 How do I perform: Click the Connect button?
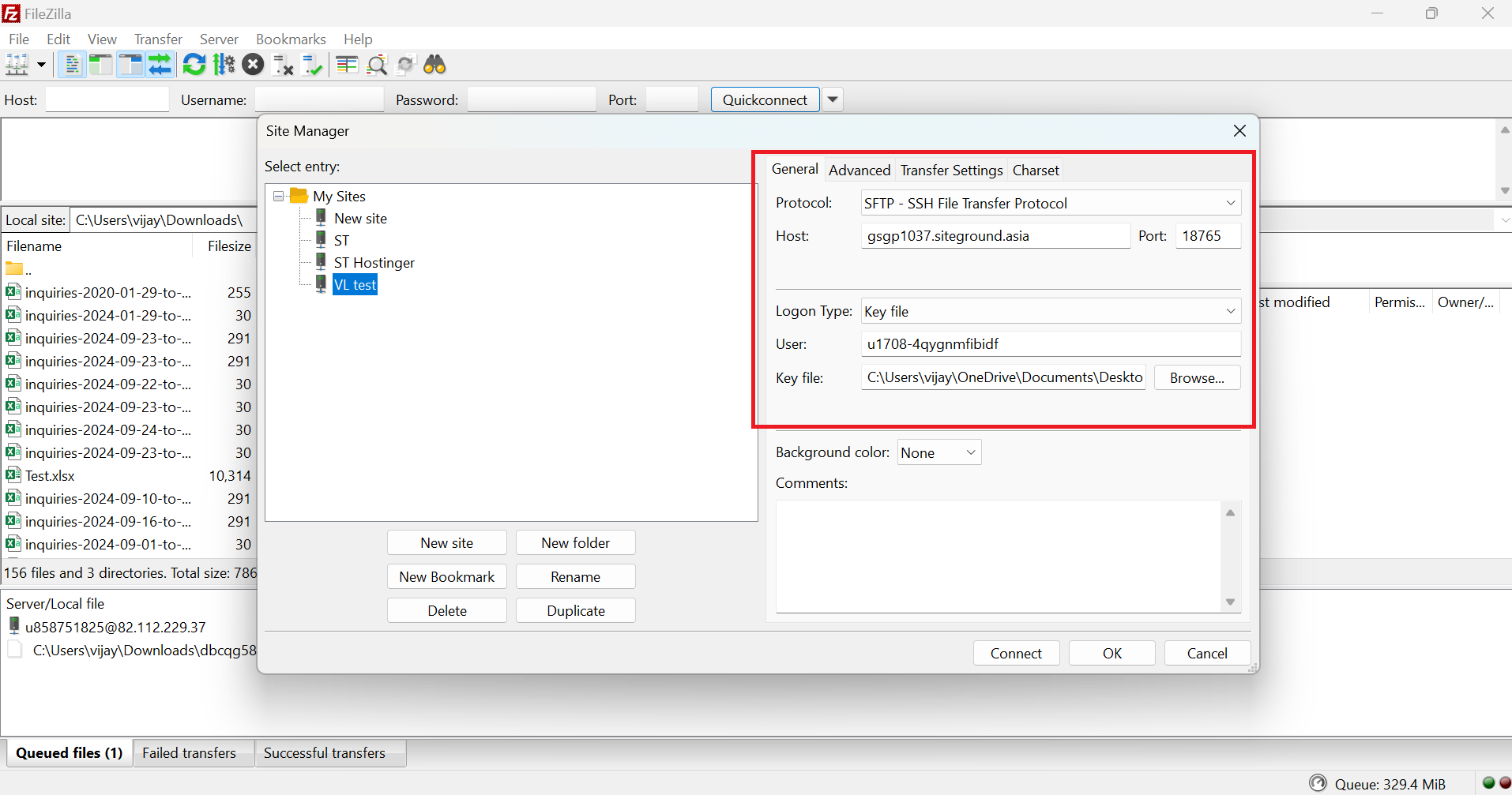(1016, 654)
